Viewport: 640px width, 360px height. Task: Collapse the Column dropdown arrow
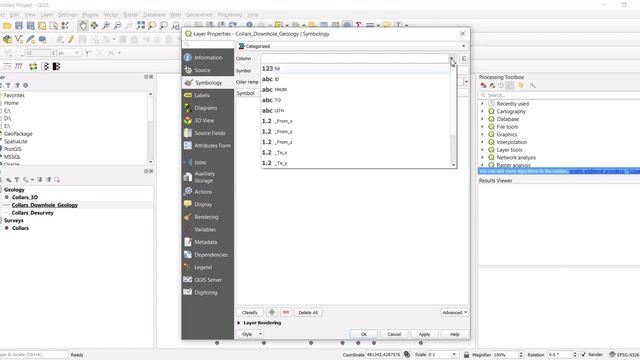tap(452, 59)
